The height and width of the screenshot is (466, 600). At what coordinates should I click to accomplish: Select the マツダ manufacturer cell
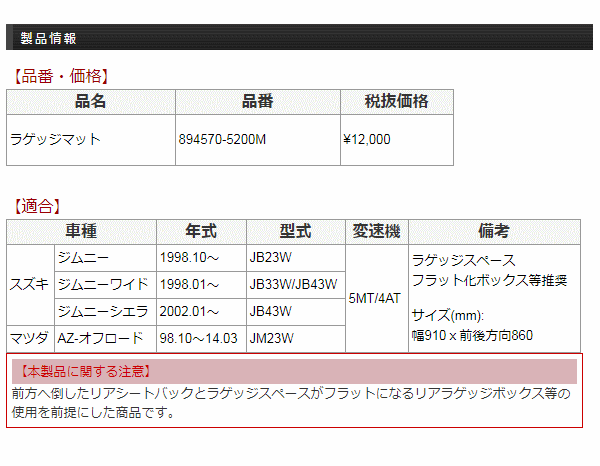pyautogui.click(x=30, y=338)
